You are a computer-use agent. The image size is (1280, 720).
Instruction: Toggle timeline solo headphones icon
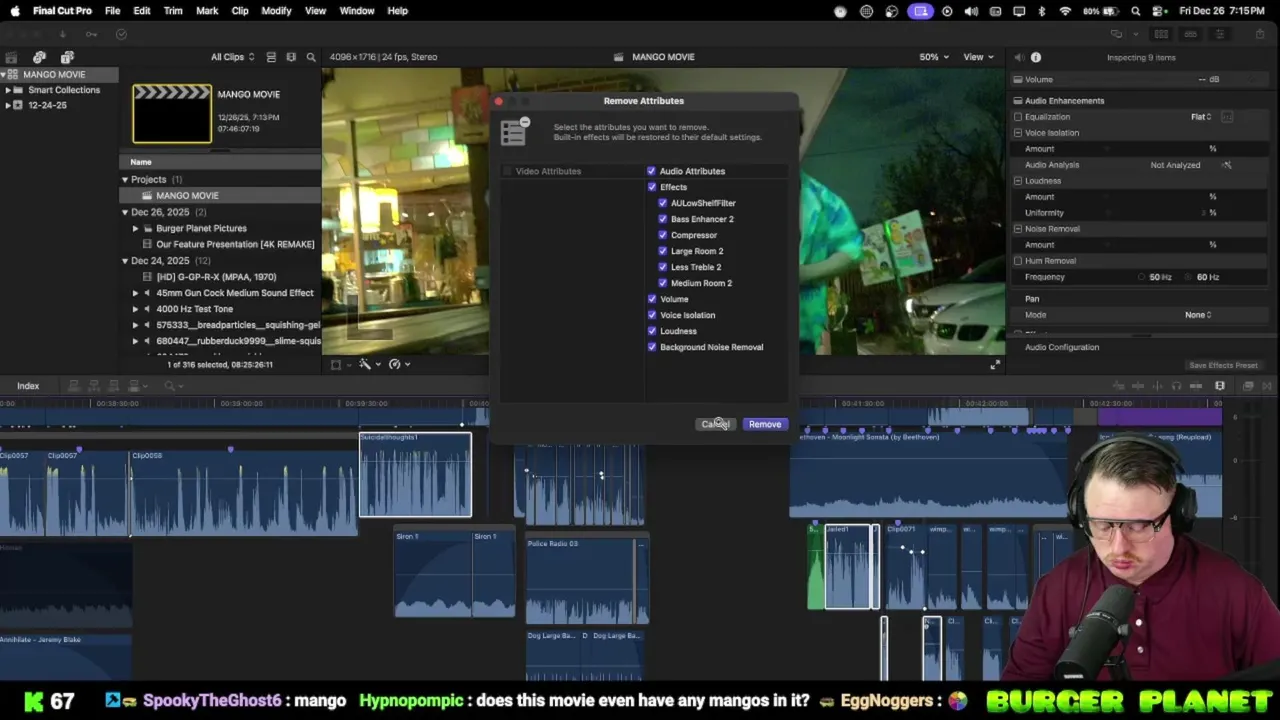1176,386
